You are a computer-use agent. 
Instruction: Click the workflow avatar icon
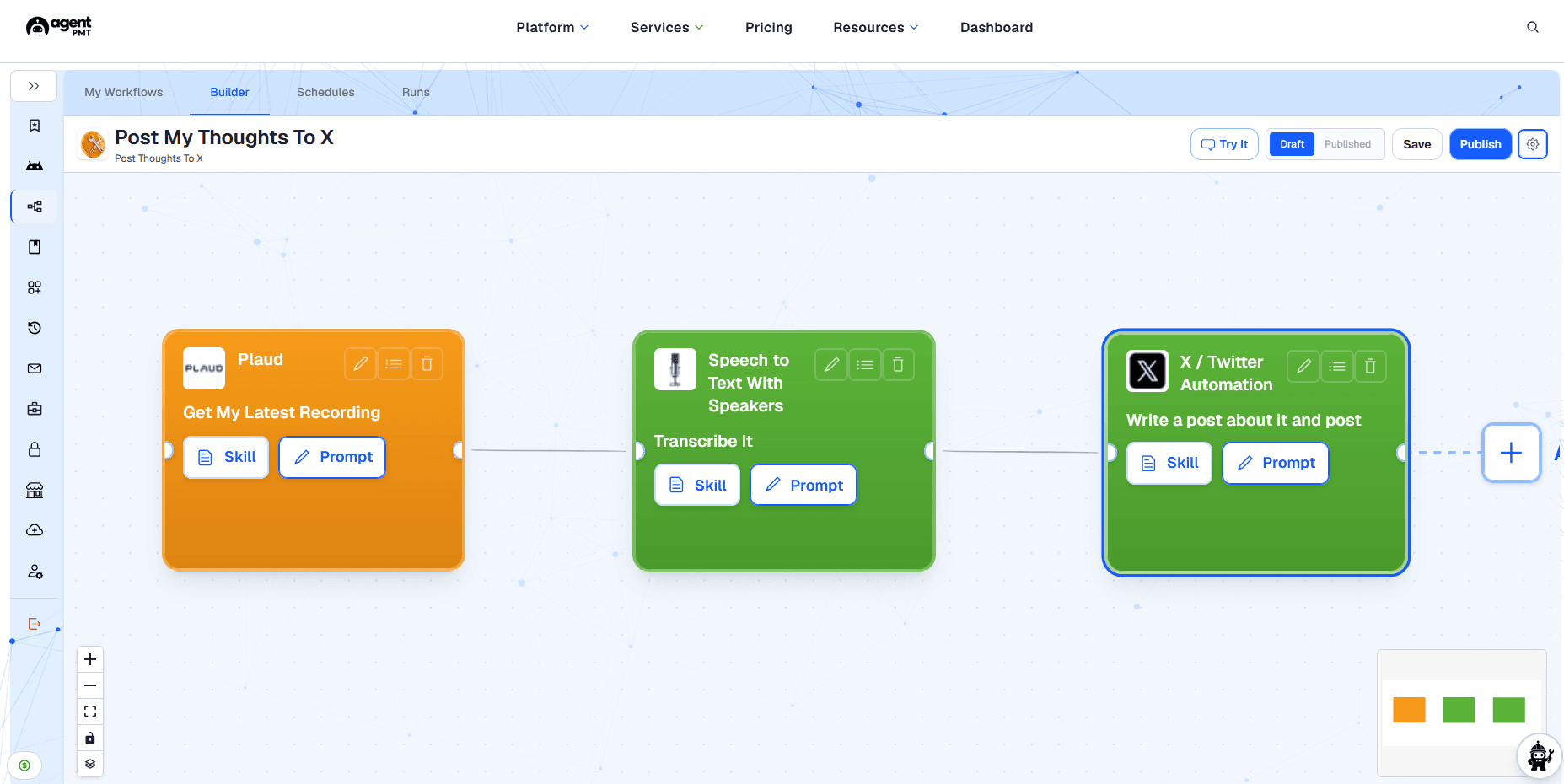93,144
